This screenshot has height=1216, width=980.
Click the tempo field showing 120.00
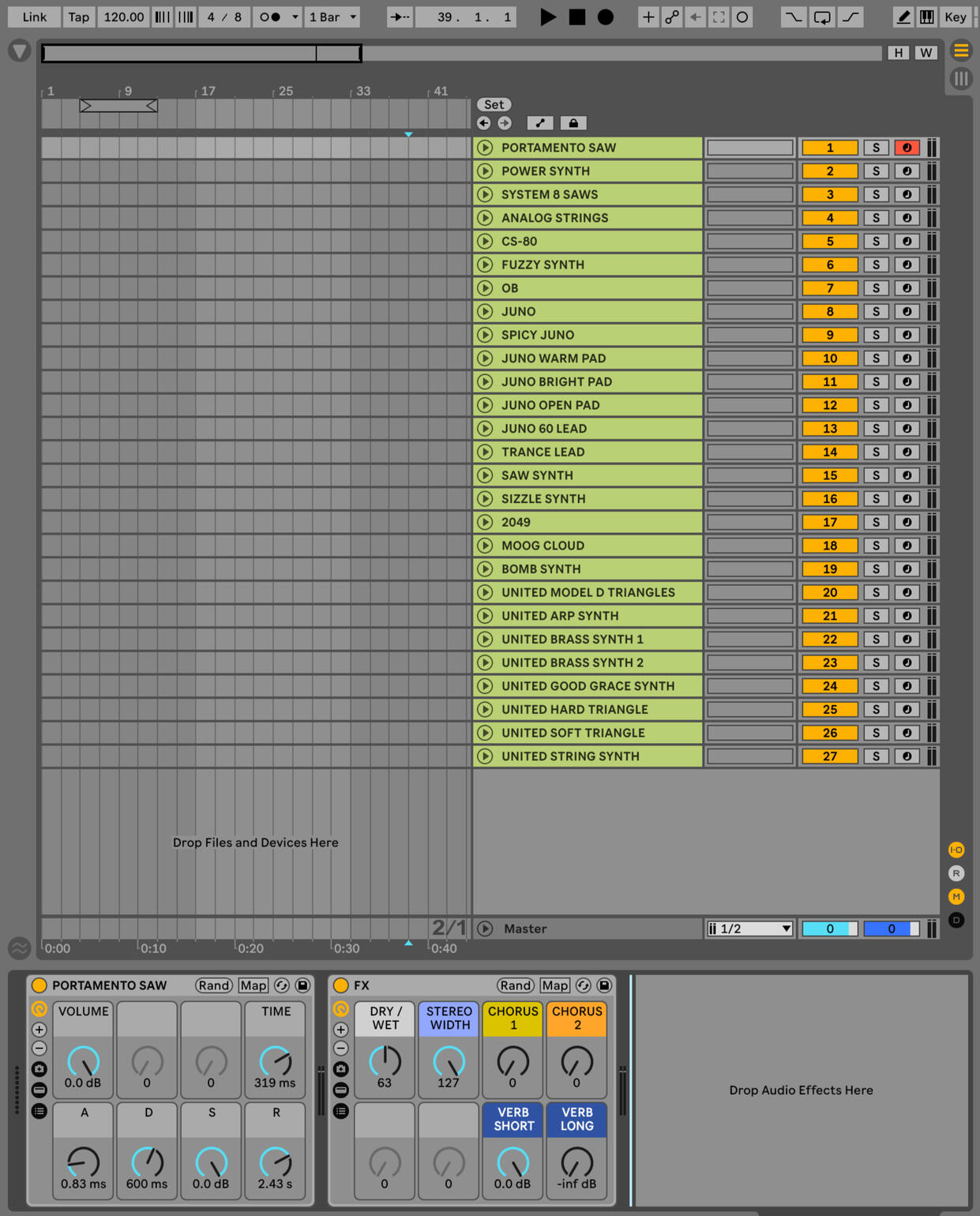coord(124,17)
